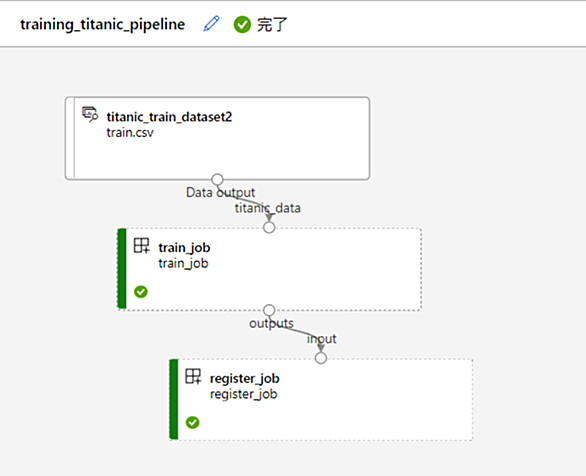Click the training_titanic_pipeline title text
Screen dimensions: 586x476
point(103,24)
